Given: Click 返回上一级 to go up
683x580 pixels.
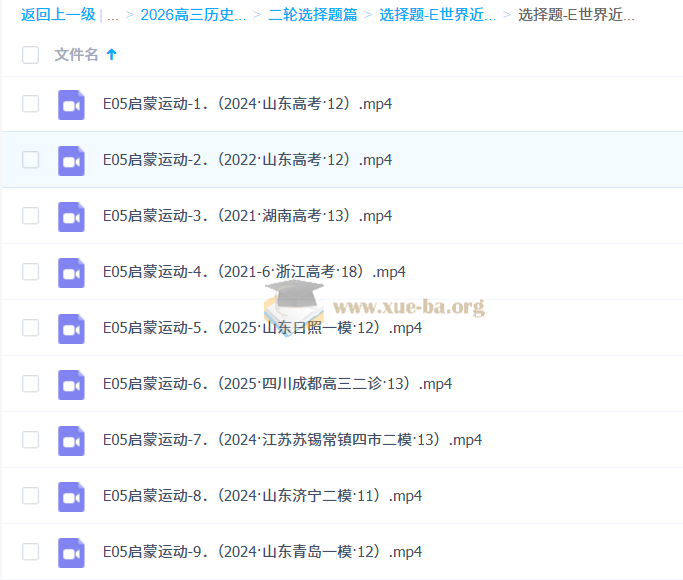Looking at the screenshot, I should coord(58,15).
